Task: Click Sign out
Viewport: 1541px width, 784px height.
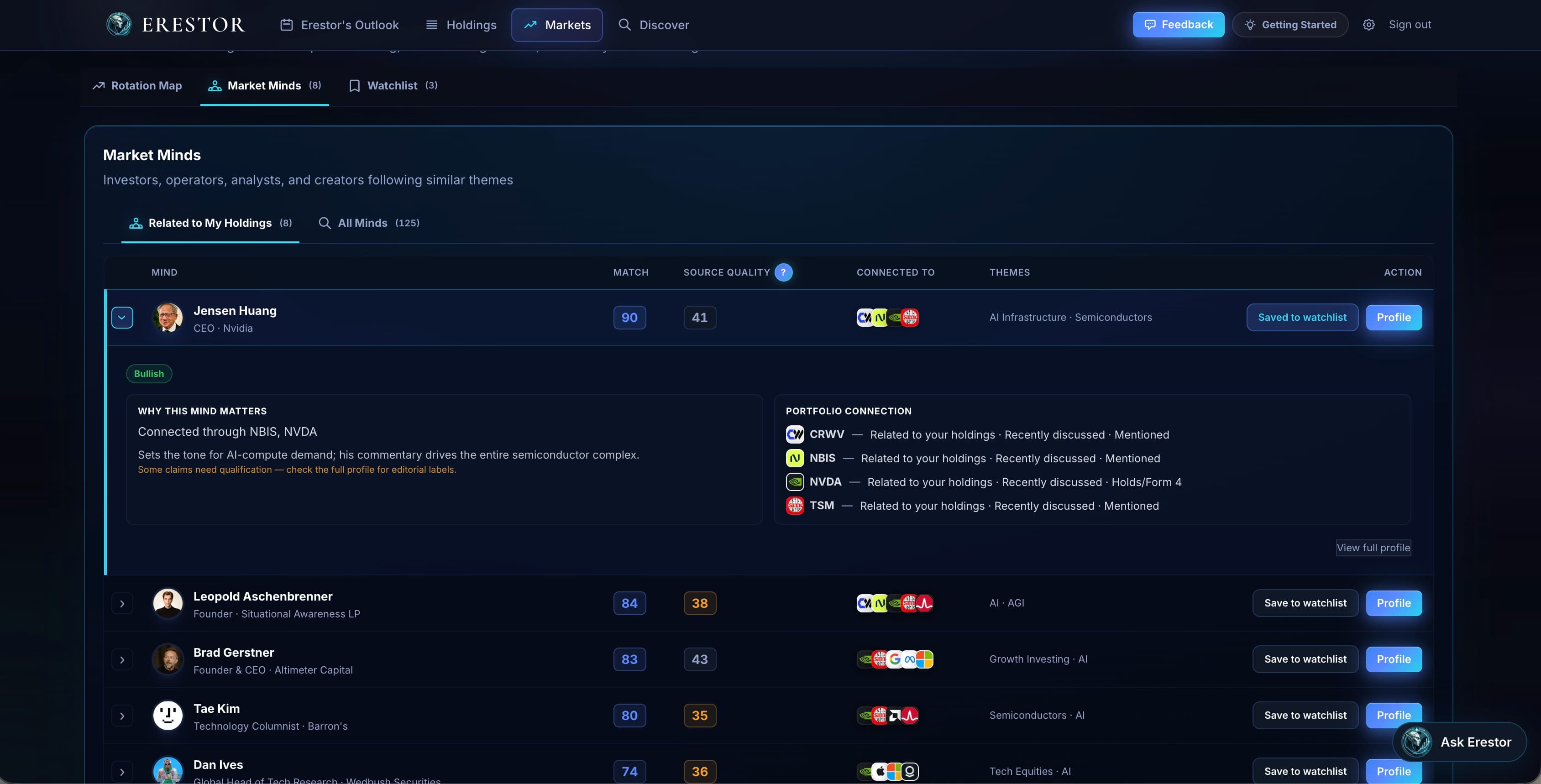Action: point(1410,25)
